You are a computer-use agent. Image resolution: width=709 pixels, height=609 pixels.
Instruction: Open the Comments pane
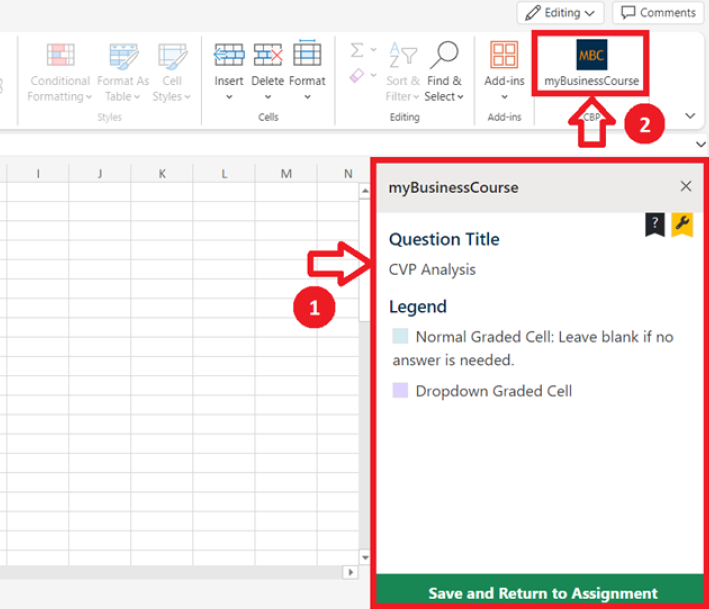coord(658,13)
